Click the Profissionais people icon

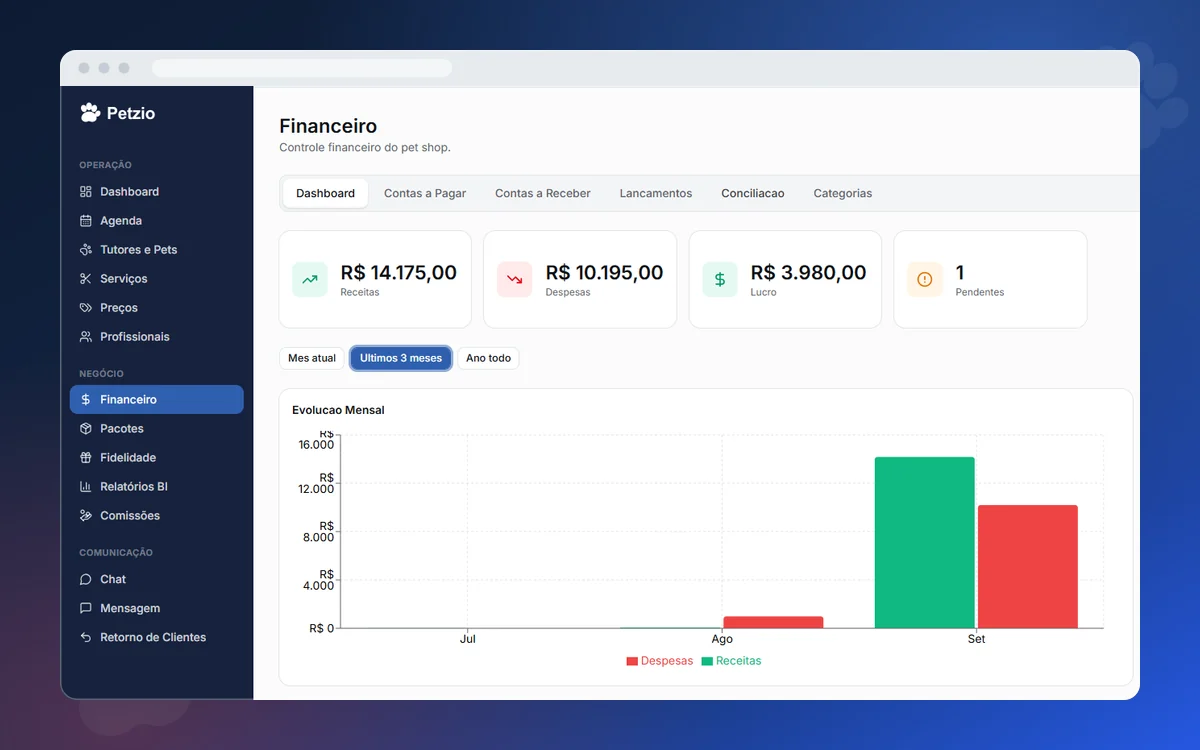coord(86,337)
